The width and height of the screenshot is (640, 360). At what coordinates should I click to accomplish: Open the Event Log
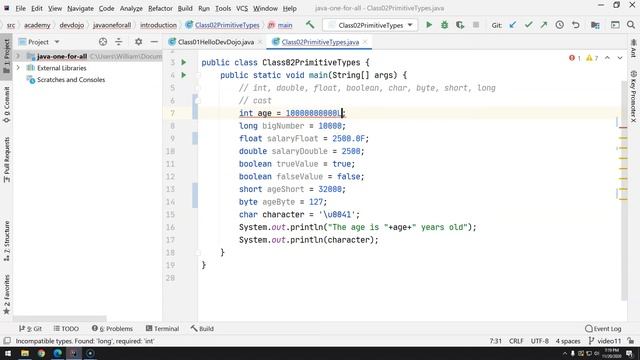tap(603, 329)
